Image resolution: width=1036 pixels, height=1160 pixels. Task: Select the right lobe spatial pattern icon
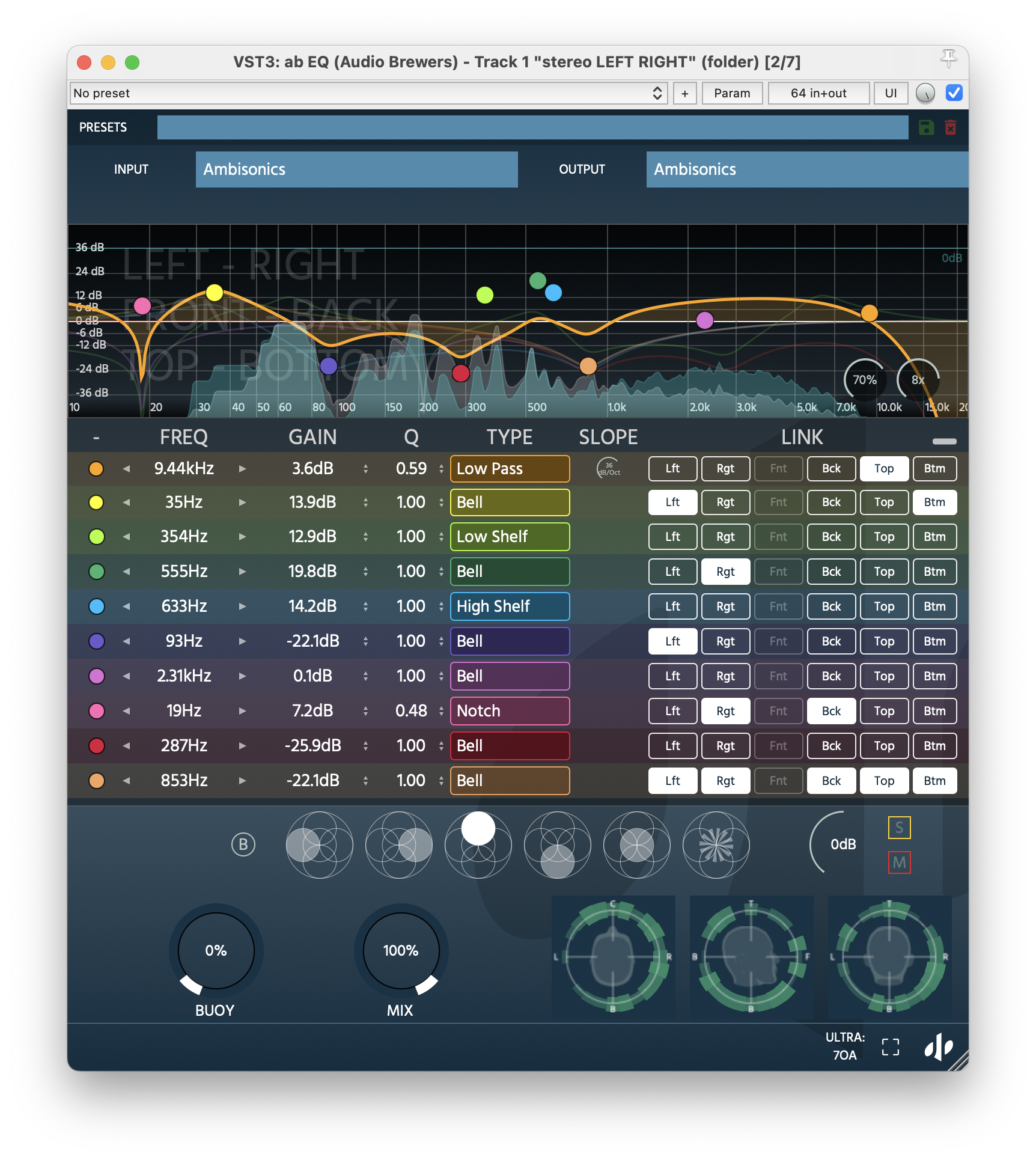[x=398, y=844]
